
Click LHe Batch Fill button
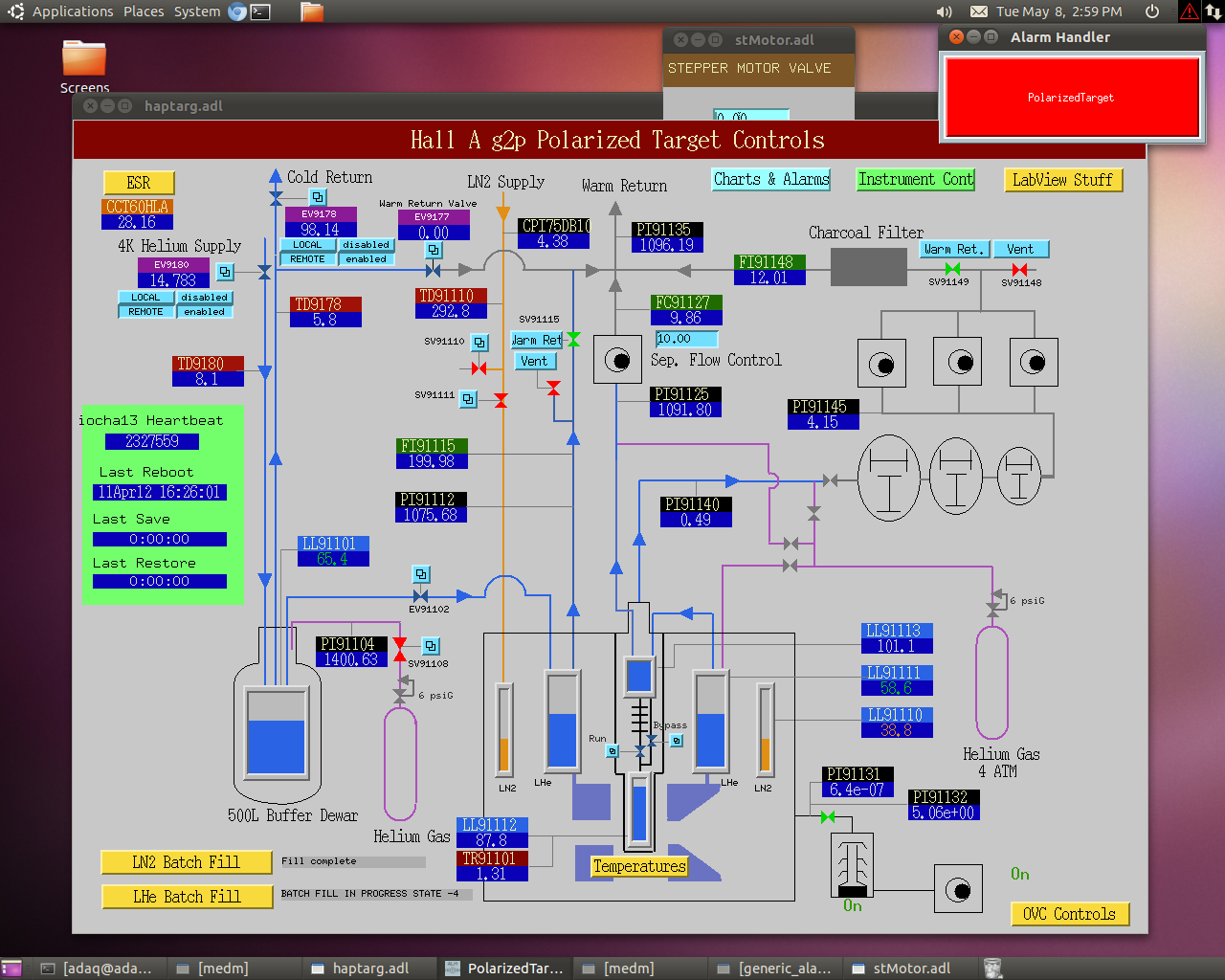click(x=187, y=897)
